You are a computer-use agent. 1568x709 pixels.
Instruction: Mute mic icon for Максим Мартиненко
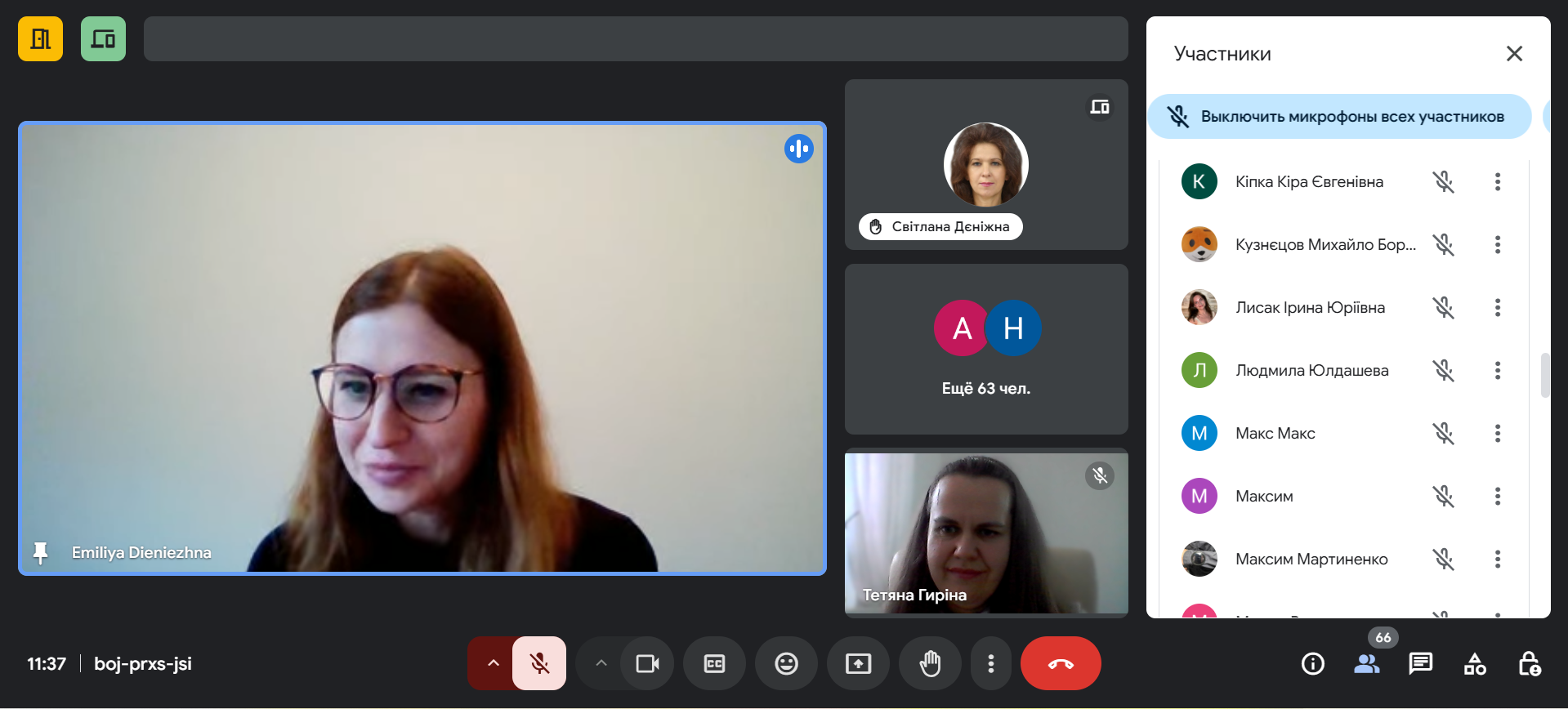pyautogui.click(x=1443, y=559)
